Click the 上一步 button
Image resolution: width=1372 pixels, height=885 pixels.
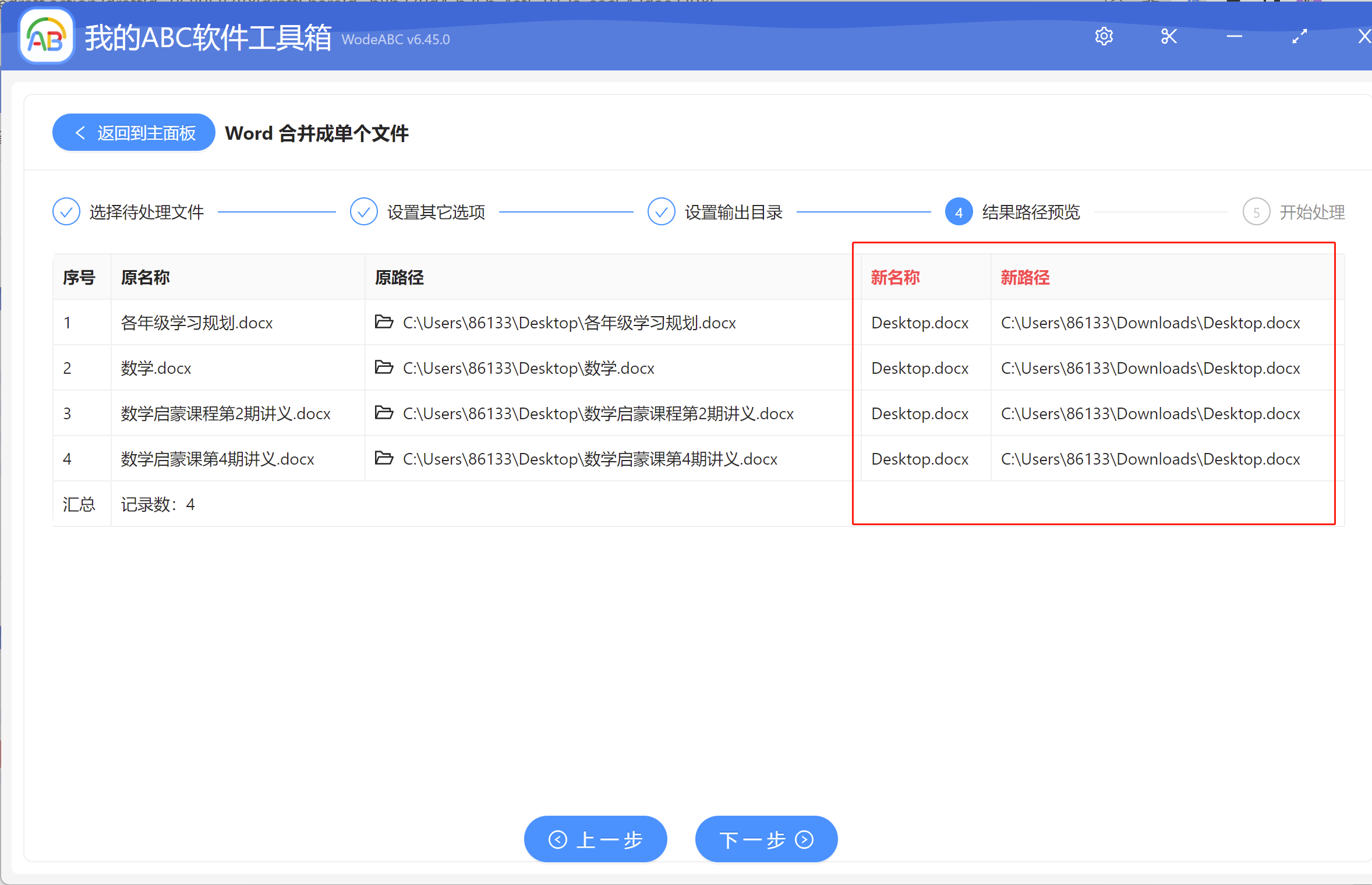click(595, 839)
